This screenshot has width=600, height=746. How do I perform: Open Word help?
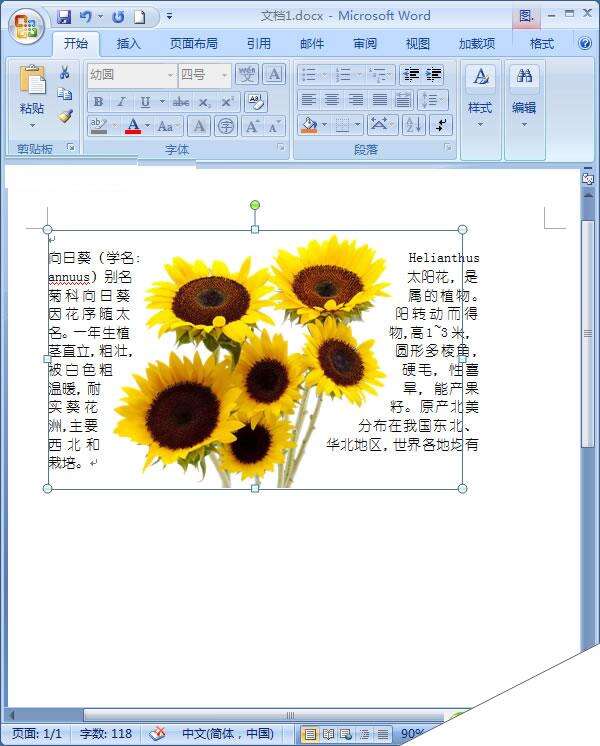585,44
